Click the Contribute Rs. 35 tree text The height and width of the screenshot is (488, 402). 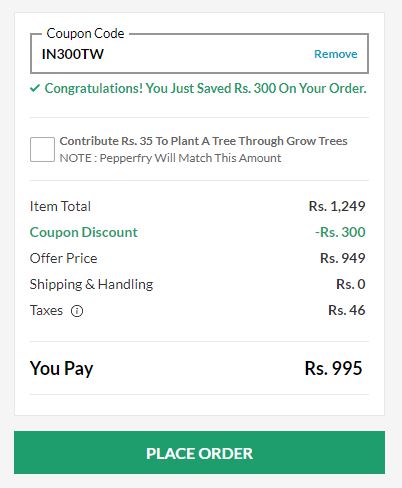(x=203, y=141)
